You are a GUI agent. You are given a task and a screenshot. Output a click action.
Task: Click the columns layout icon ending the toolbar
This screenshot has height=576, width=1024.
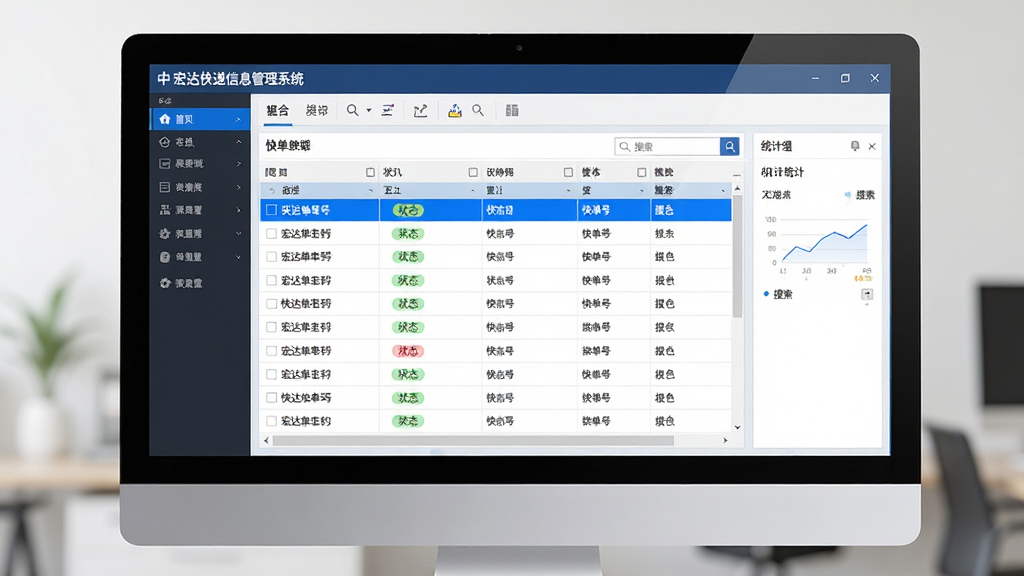point(512,110)
